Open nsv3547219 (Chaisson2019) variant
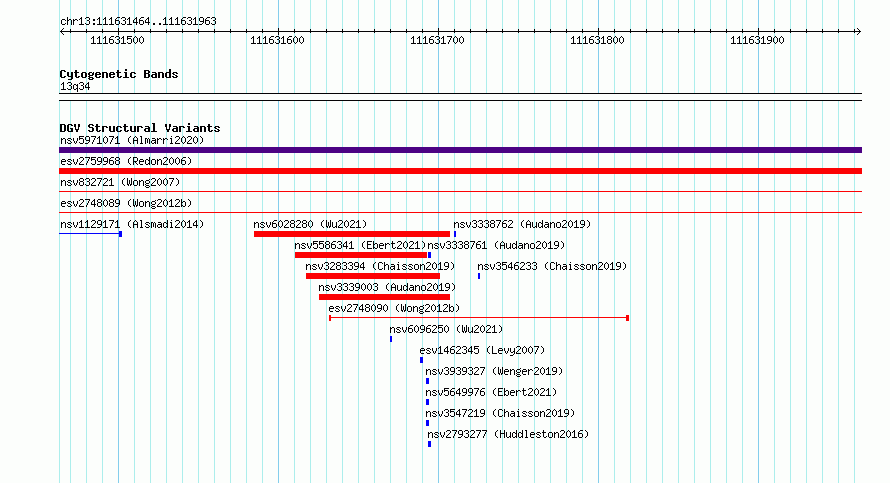Screen dimensions: 890x483 [500, 413]
